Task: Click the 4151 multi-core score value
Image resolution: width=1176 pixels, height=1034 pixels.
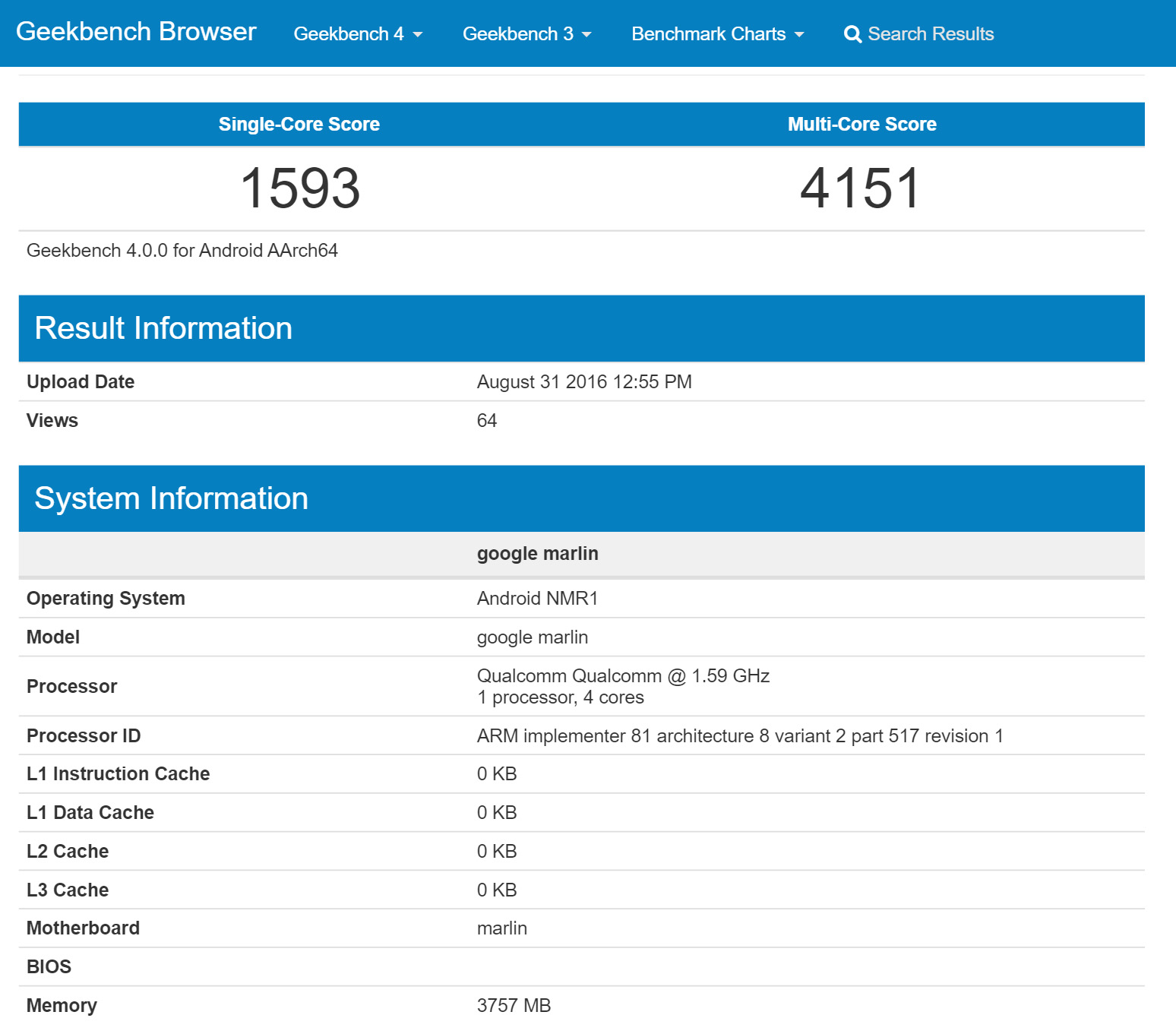Action: 861,188
